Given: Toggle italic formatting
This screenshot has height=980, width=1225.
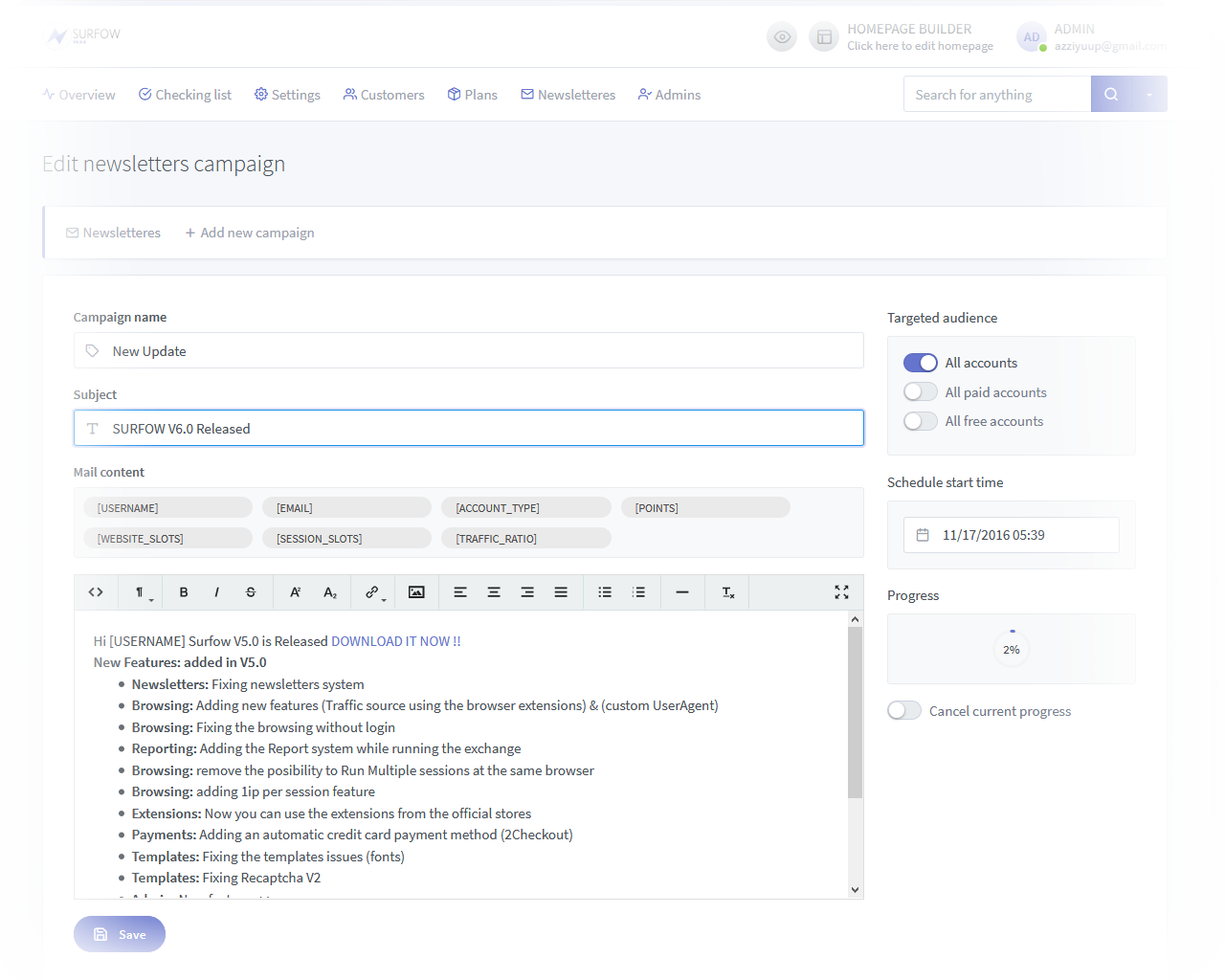Looking at the screenshot, I should click(x=217, y=592).
